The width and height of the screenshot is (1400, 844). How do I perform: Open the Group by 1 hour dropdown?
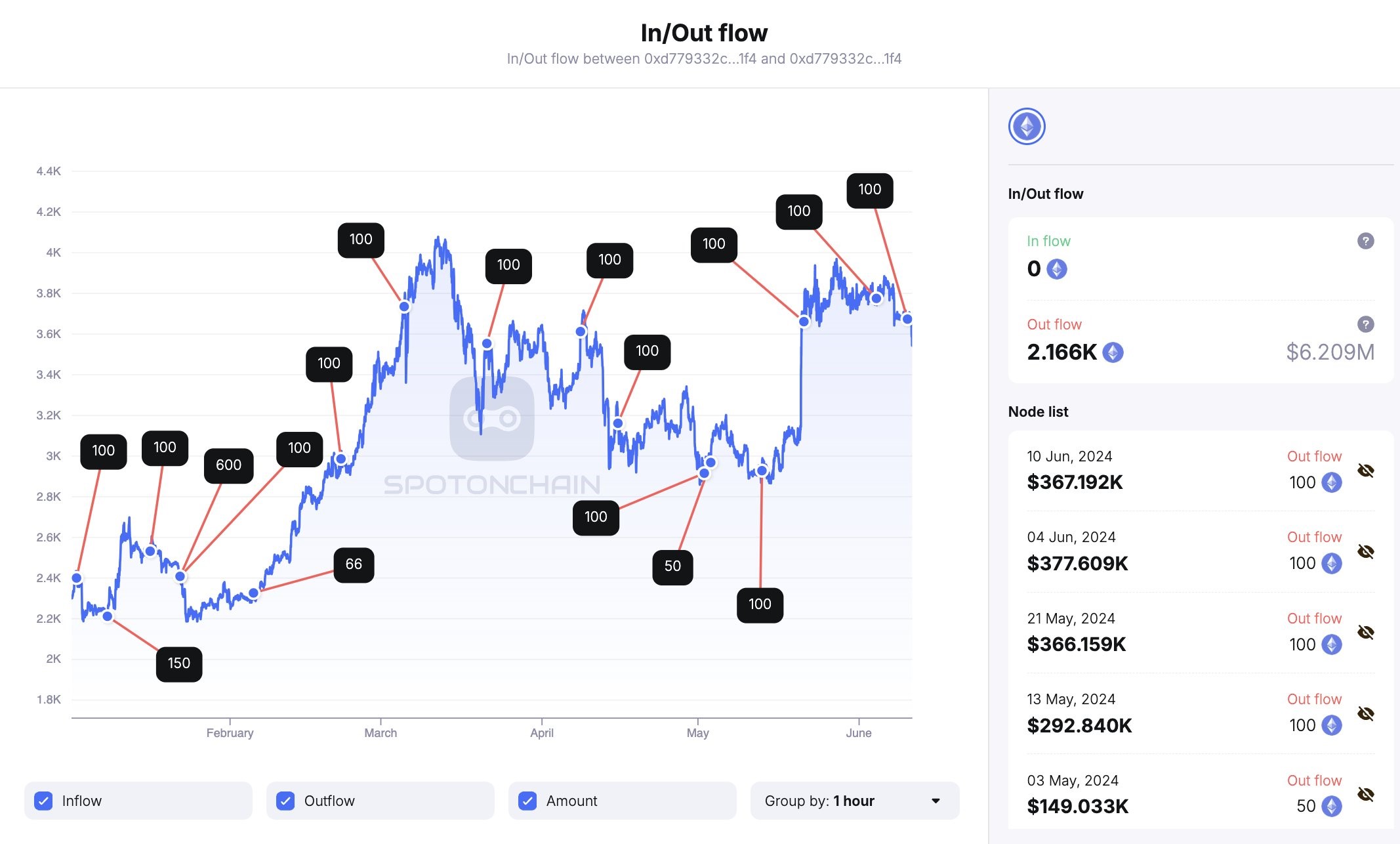[854, 801]
